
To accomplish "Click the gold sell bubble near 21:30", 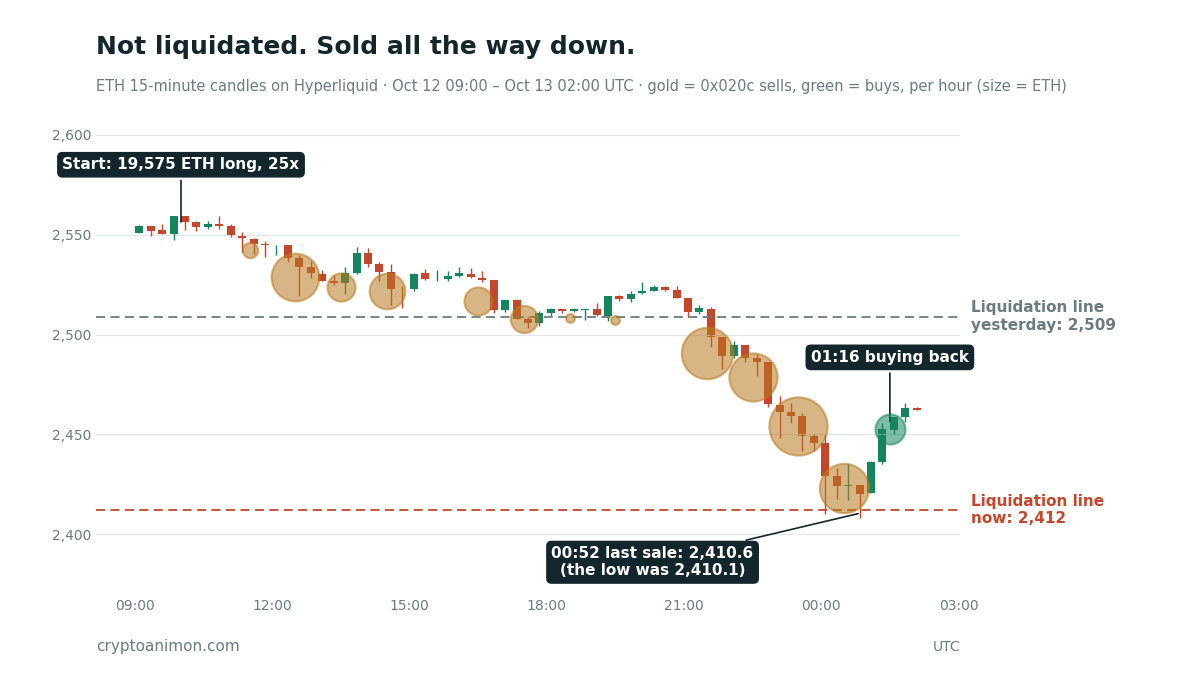I will pos(708,353).
